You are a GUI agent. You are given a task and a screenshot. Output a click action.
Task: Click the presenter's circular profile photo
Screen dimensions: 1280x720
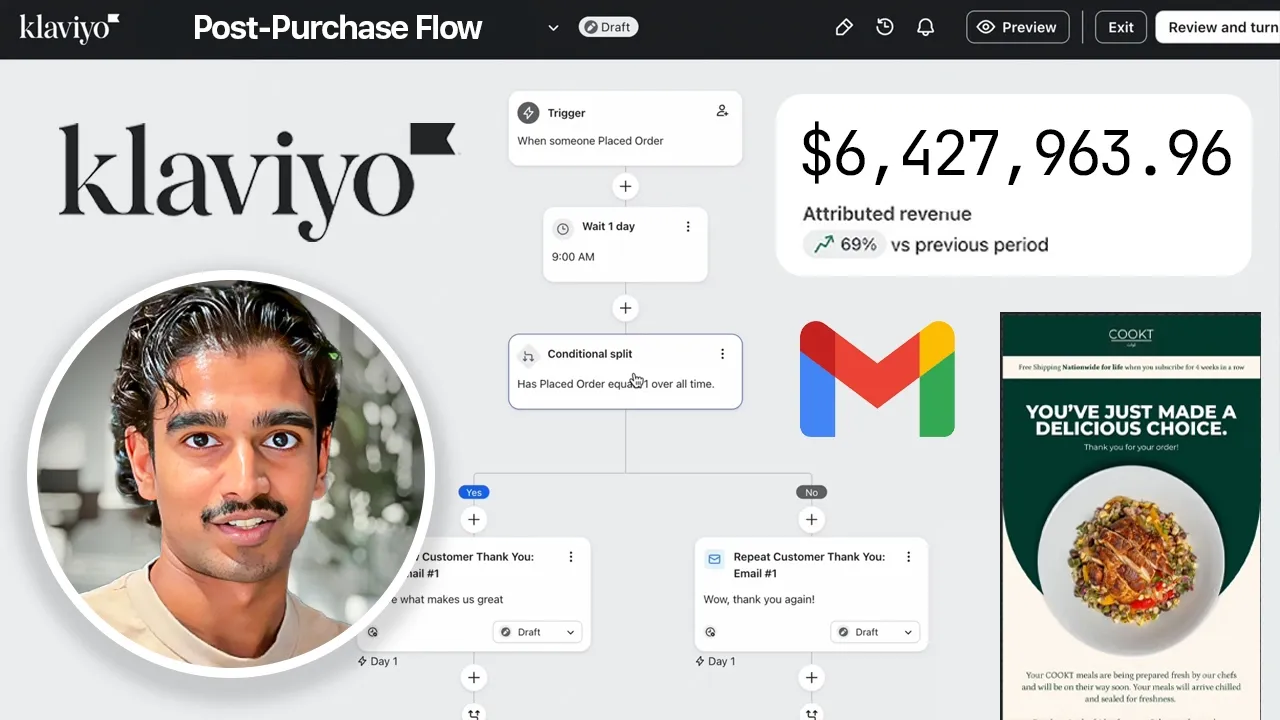click(231, 473)
